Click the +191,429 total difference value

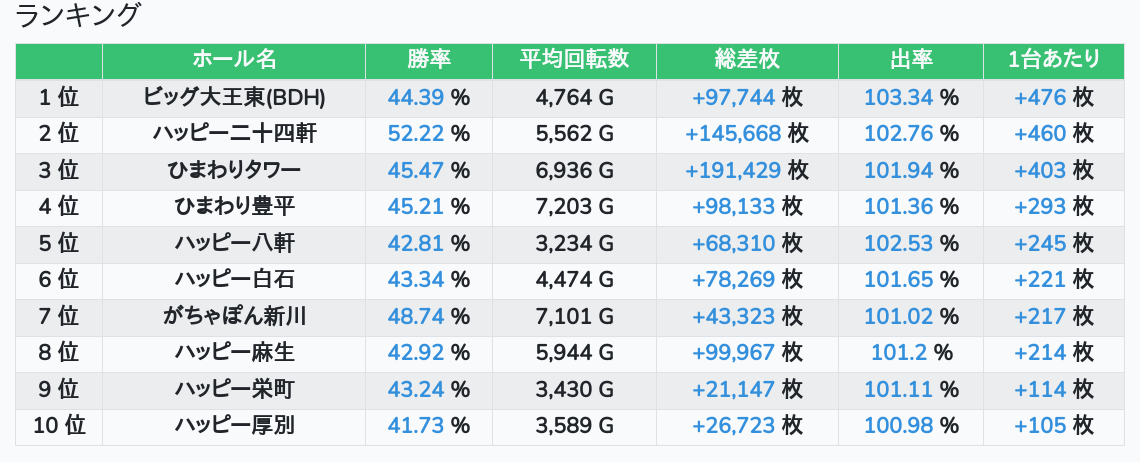tap(733, 170)
